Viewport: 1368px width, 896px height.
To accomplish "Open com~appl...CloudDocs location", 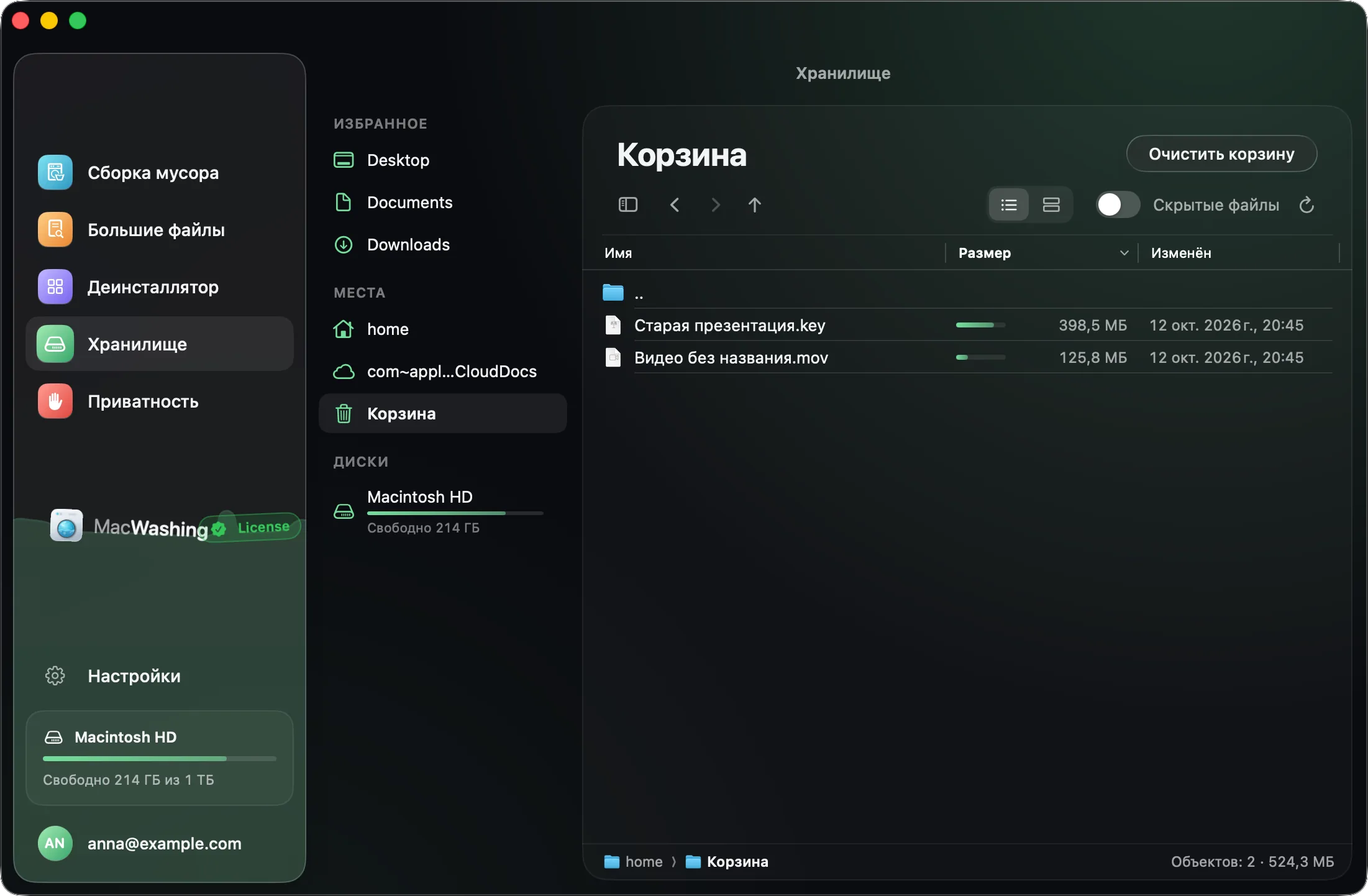I will pos(442,372).
